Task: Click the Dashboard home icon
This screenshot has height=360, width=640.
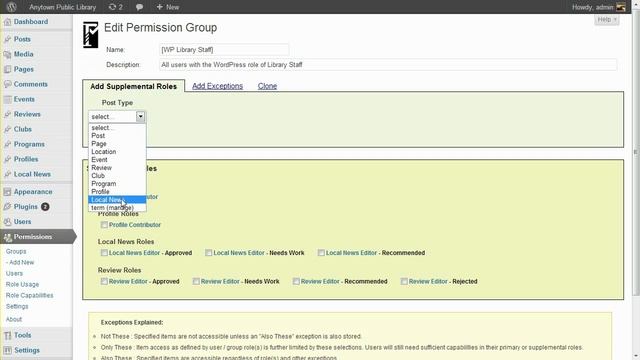Action: pos(7,22)
